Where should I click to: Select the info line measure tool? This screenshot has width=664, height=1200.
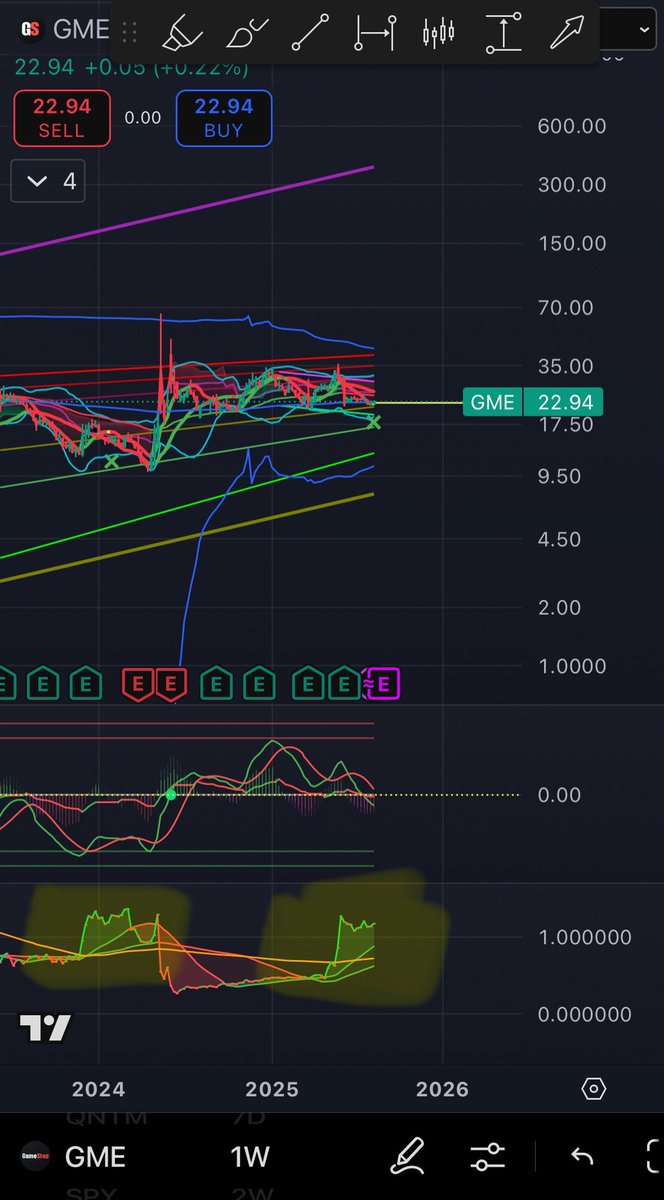[375, 33]
